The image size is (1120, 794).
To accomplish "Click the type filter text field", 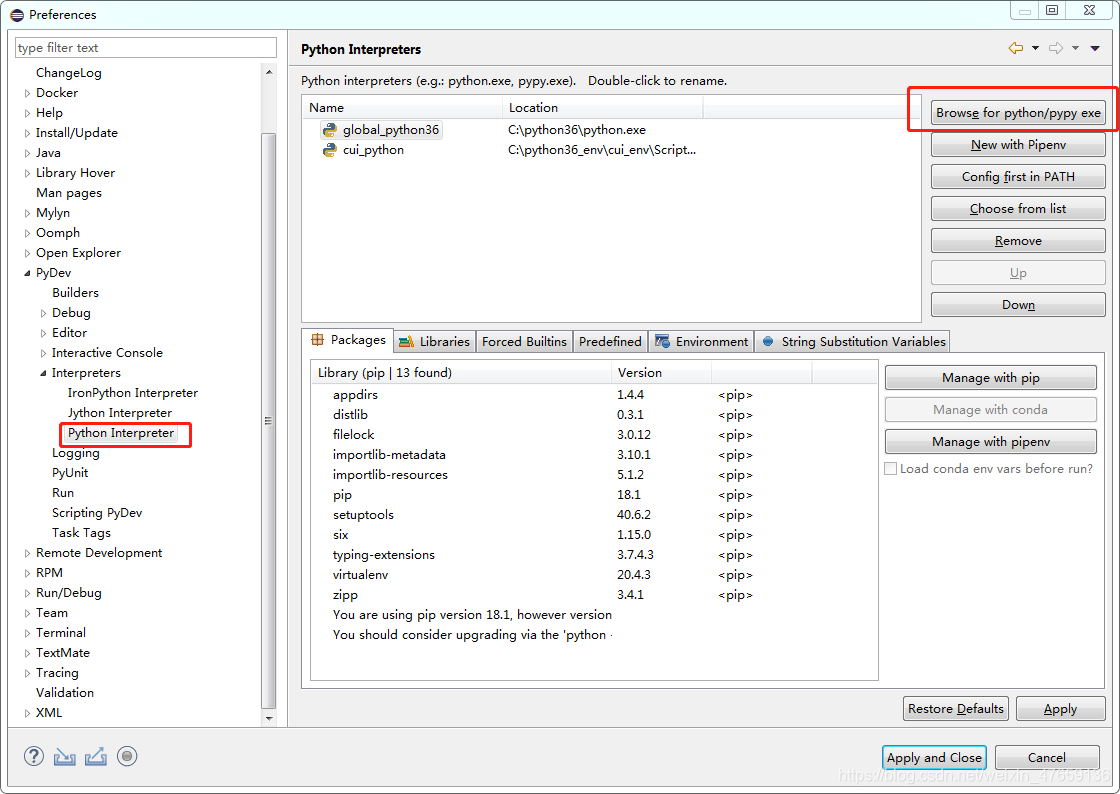I will pyautogui.click(x=145, y=47).
